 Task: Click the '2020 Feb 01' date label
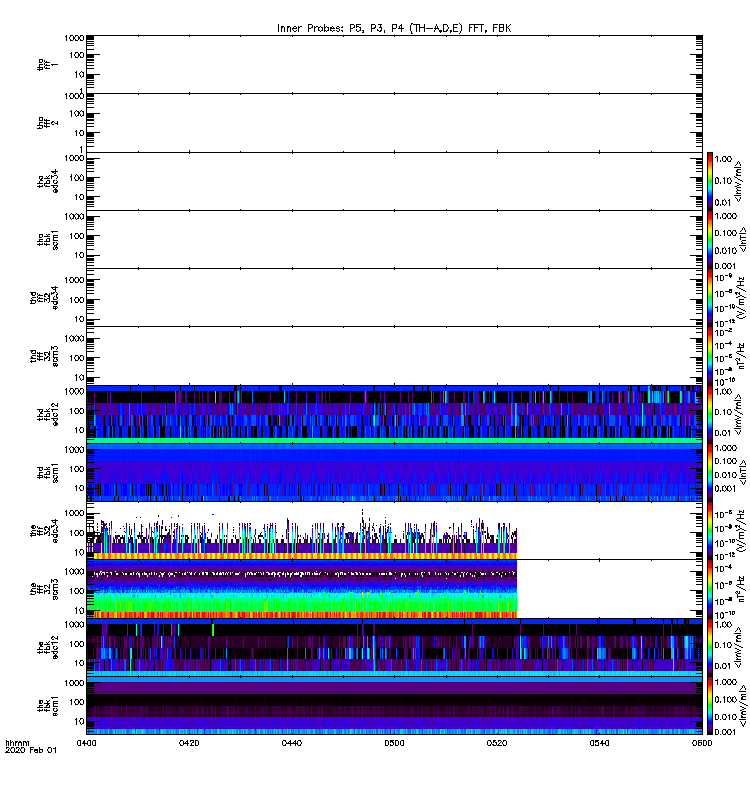pyautogui.click(x=31, y=750)
